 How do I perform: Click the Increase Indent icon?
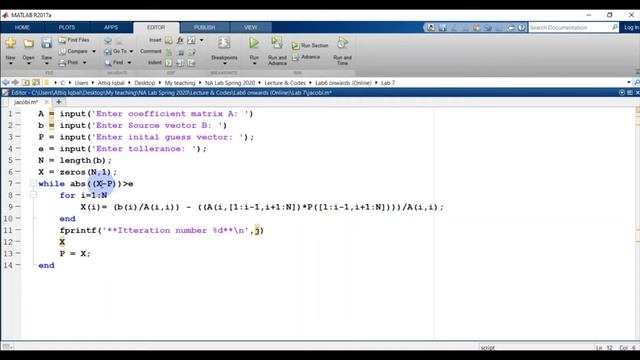point(180,63)
